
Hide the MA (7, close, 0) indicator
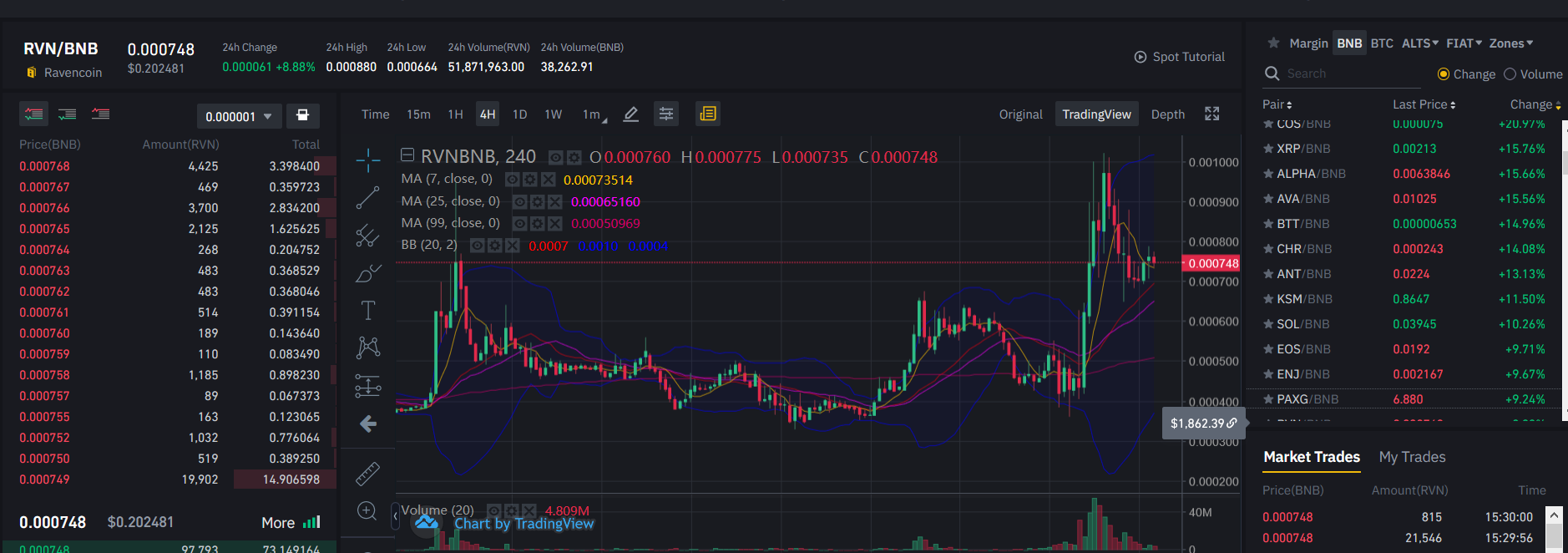click(x=513, y=180)
